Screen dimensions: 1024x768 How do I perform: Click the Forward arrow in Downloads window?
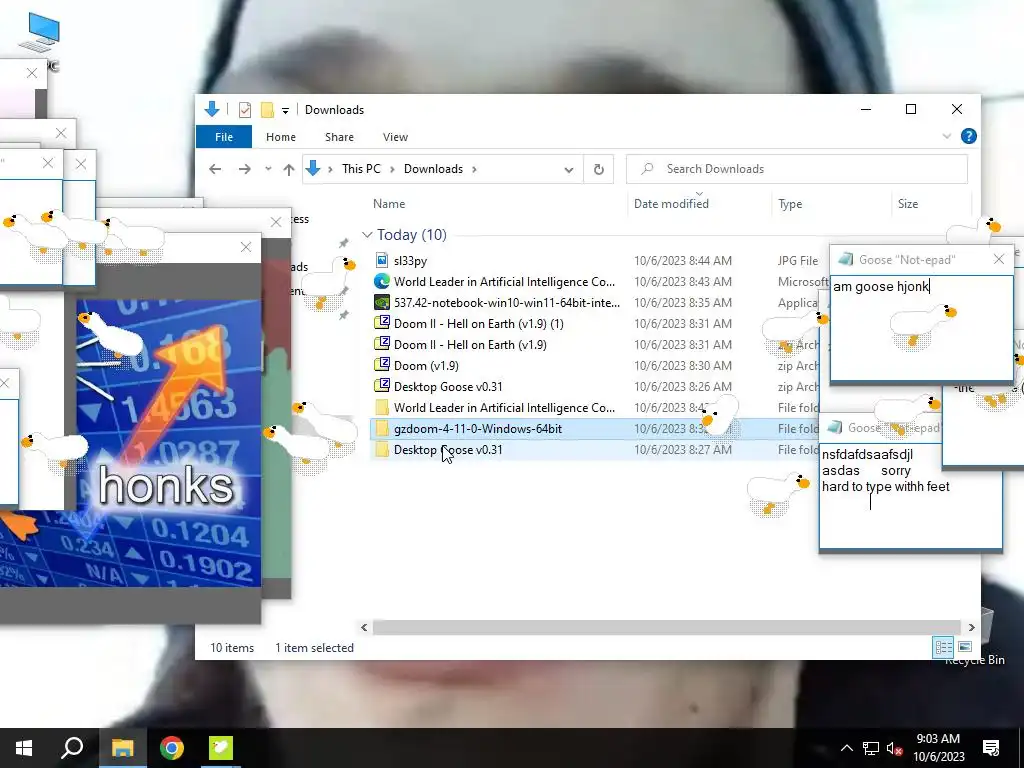point(244,169)
